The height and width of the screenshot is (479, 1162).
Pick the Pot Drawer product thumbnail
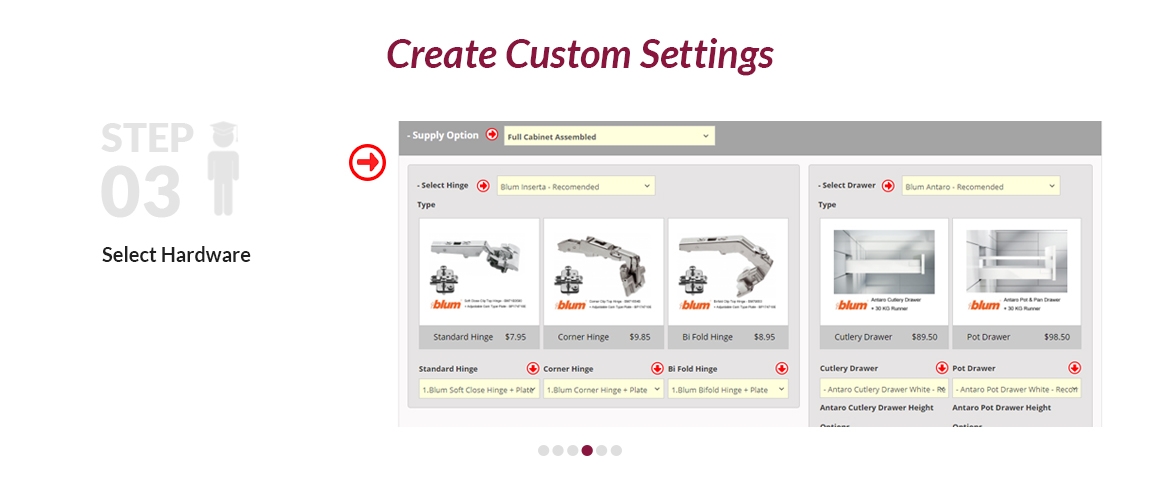[x=1016, y=272]
